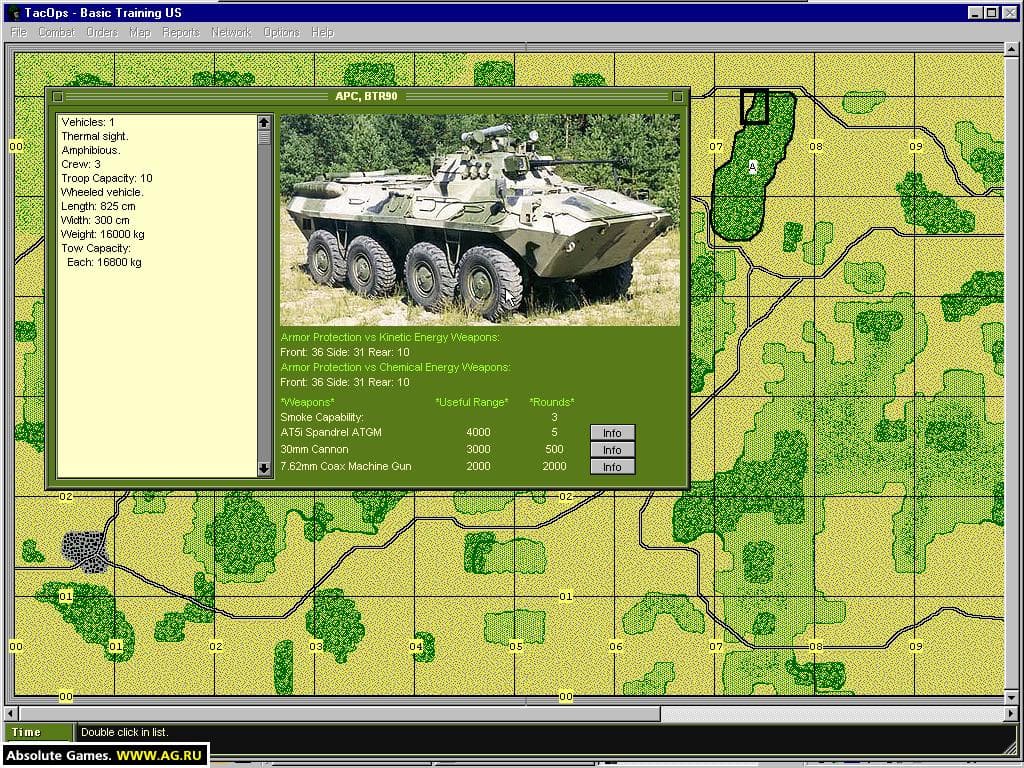Click the left arrow of the map's horizontal scrollbar
Image resolution: width=1024 pixels, height=768 pixels.
coord(11,714)
